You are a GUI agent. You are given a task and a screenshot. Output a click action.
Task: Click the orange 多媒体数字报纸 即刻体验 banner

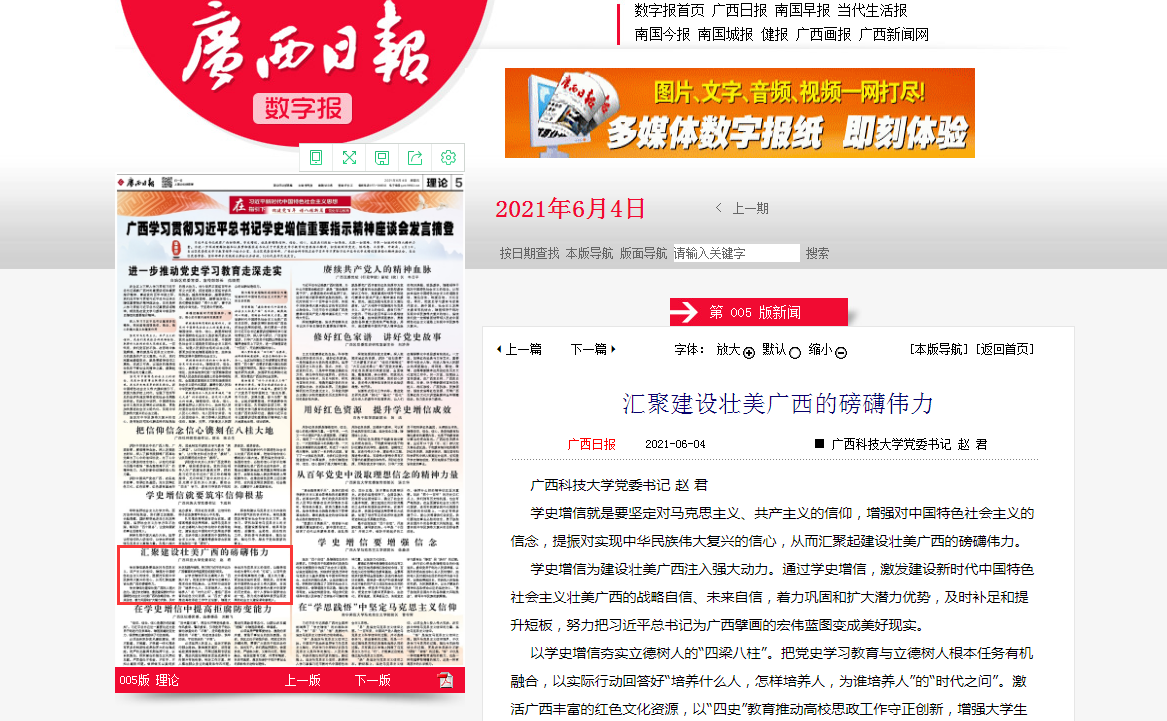[740, 113]
